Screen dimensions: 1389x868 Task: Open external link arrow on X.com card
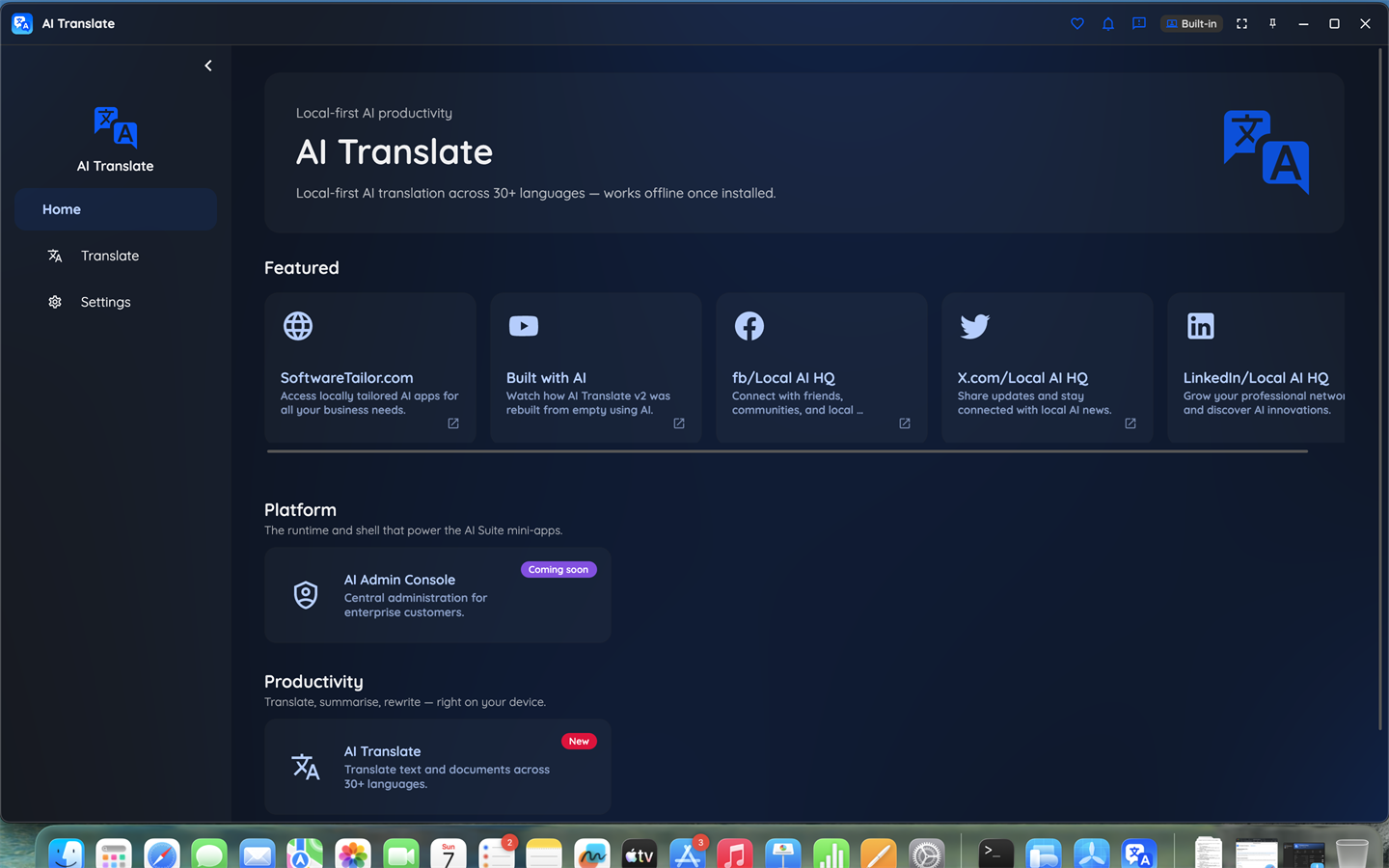1130,423
